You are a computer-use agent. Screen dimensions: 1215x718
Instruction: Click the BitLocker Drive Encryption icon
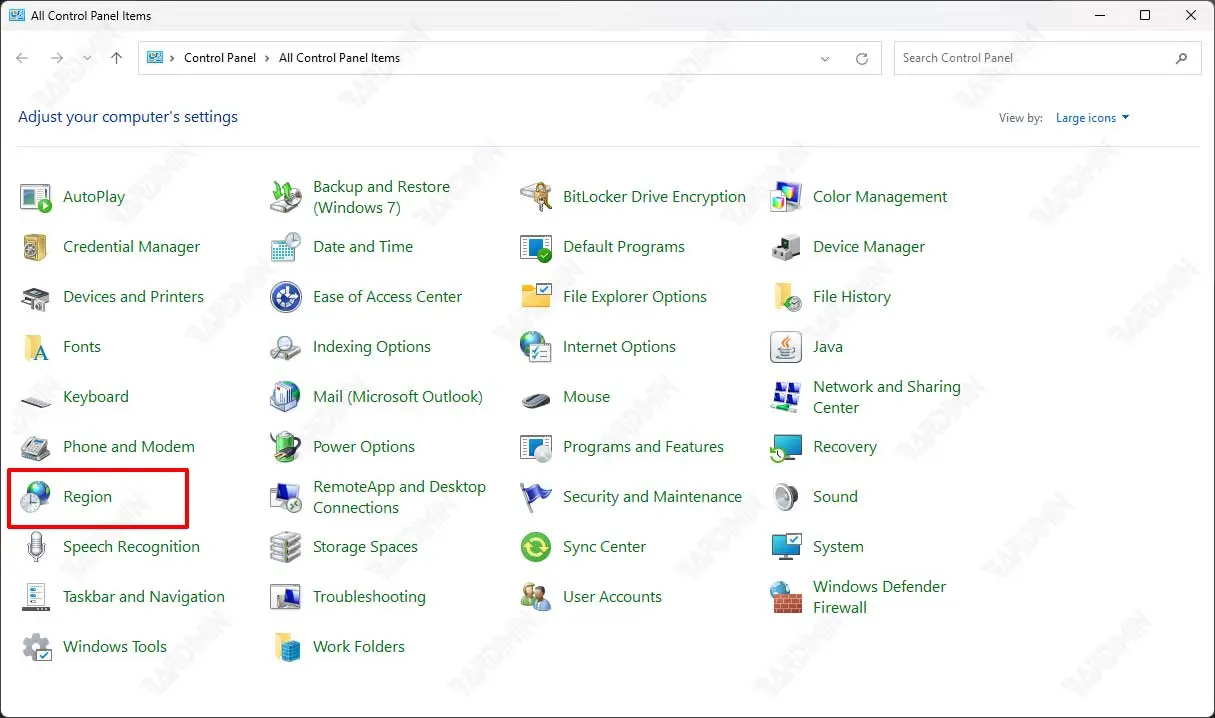tap(536, 197)
